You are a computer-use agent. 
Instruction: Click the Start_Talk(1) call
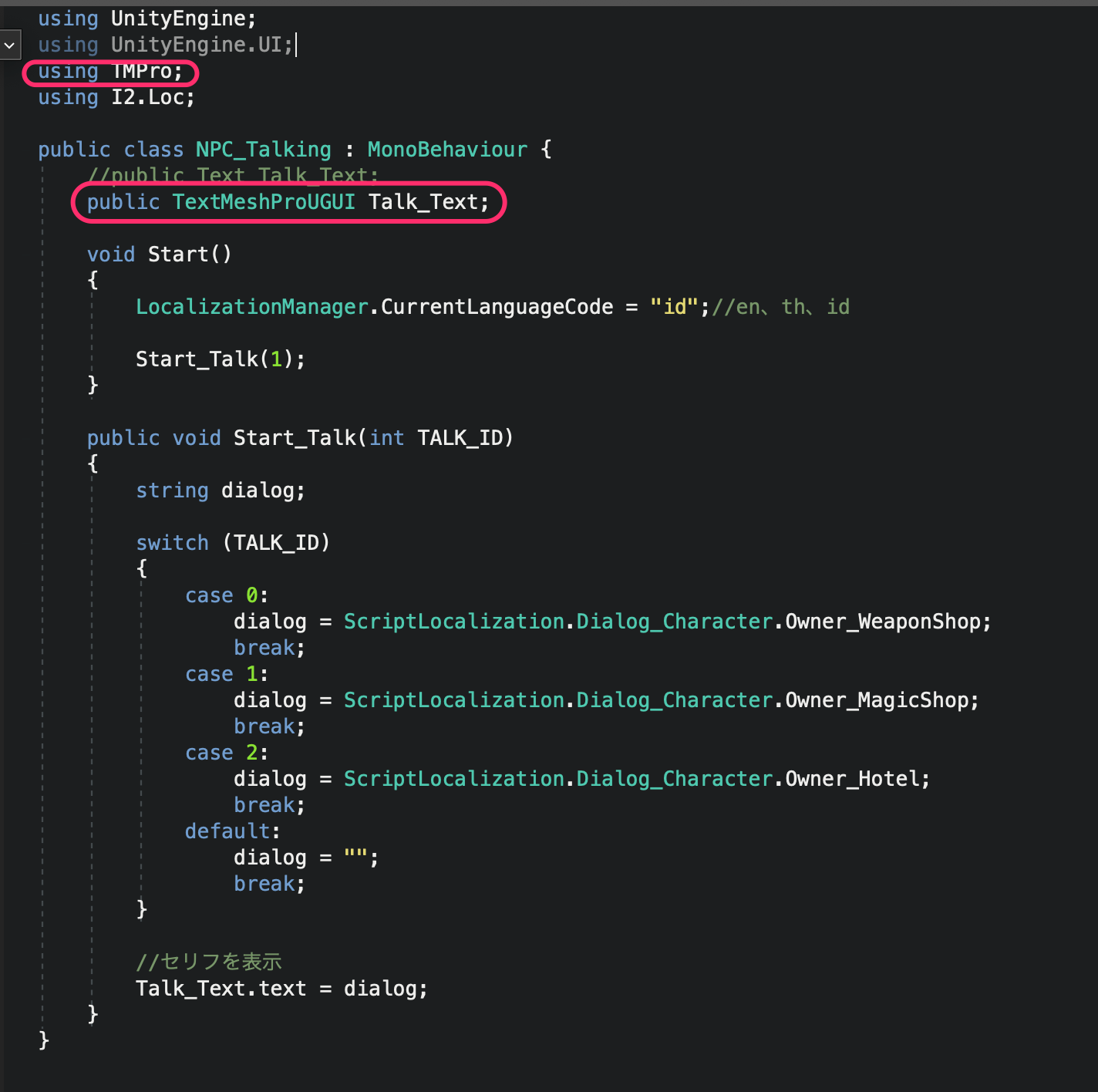[x=220, y=359]
